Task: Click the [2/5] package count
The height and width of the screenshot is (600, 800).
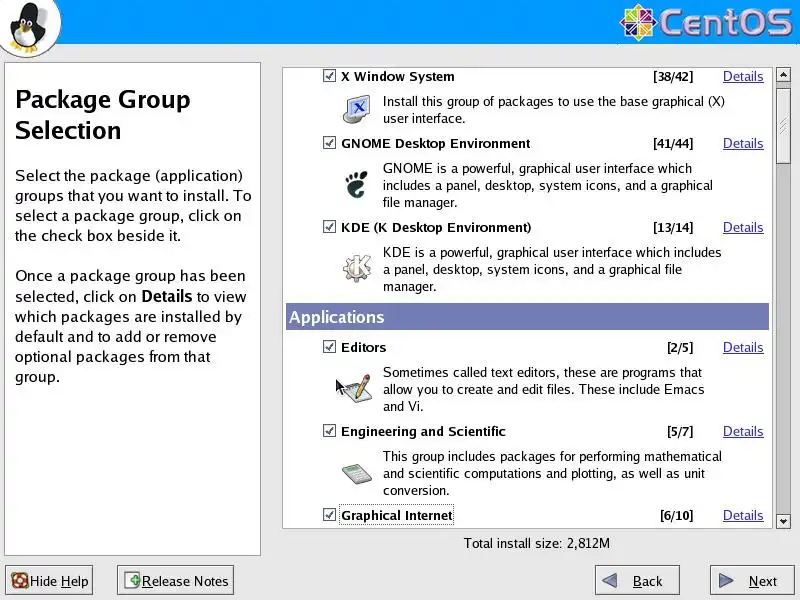Action: 680,347
